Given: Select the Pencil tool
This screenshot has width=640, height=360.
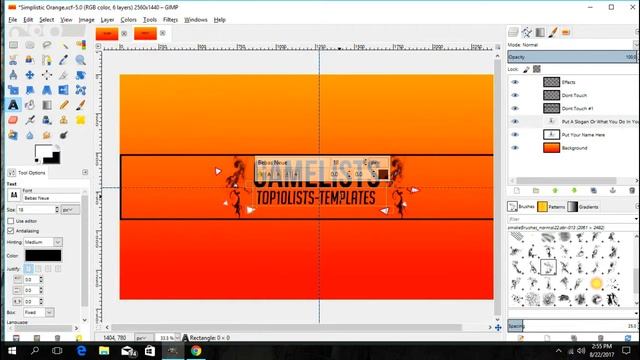Looking at the screenshot, I should pos(64,105).
